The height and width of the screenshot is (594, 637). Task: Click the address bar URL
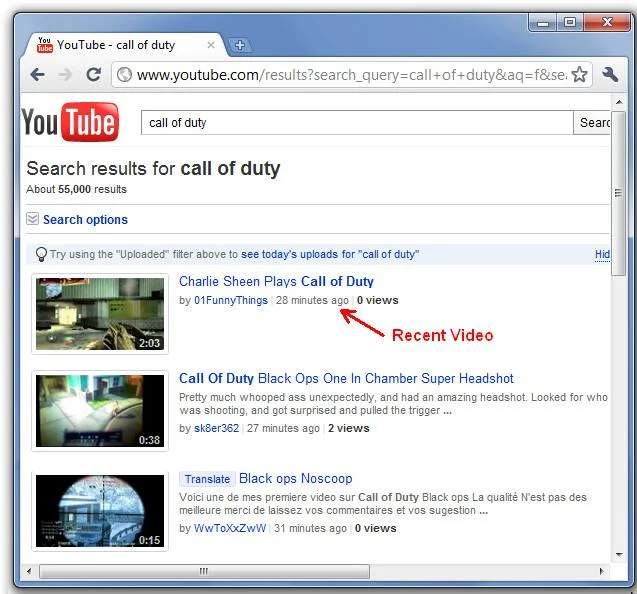pos(351,75)
